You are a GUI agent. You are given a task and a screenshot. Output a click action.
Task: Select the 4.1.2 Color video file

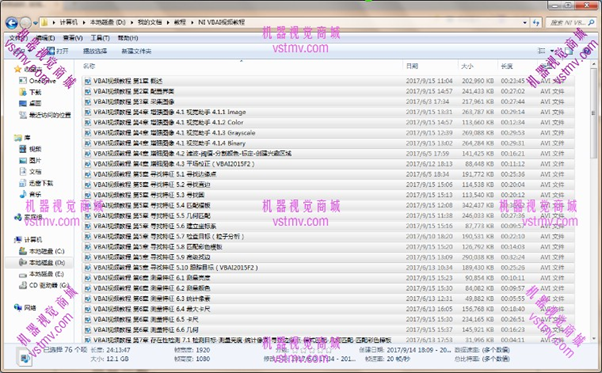pos(328,122)
